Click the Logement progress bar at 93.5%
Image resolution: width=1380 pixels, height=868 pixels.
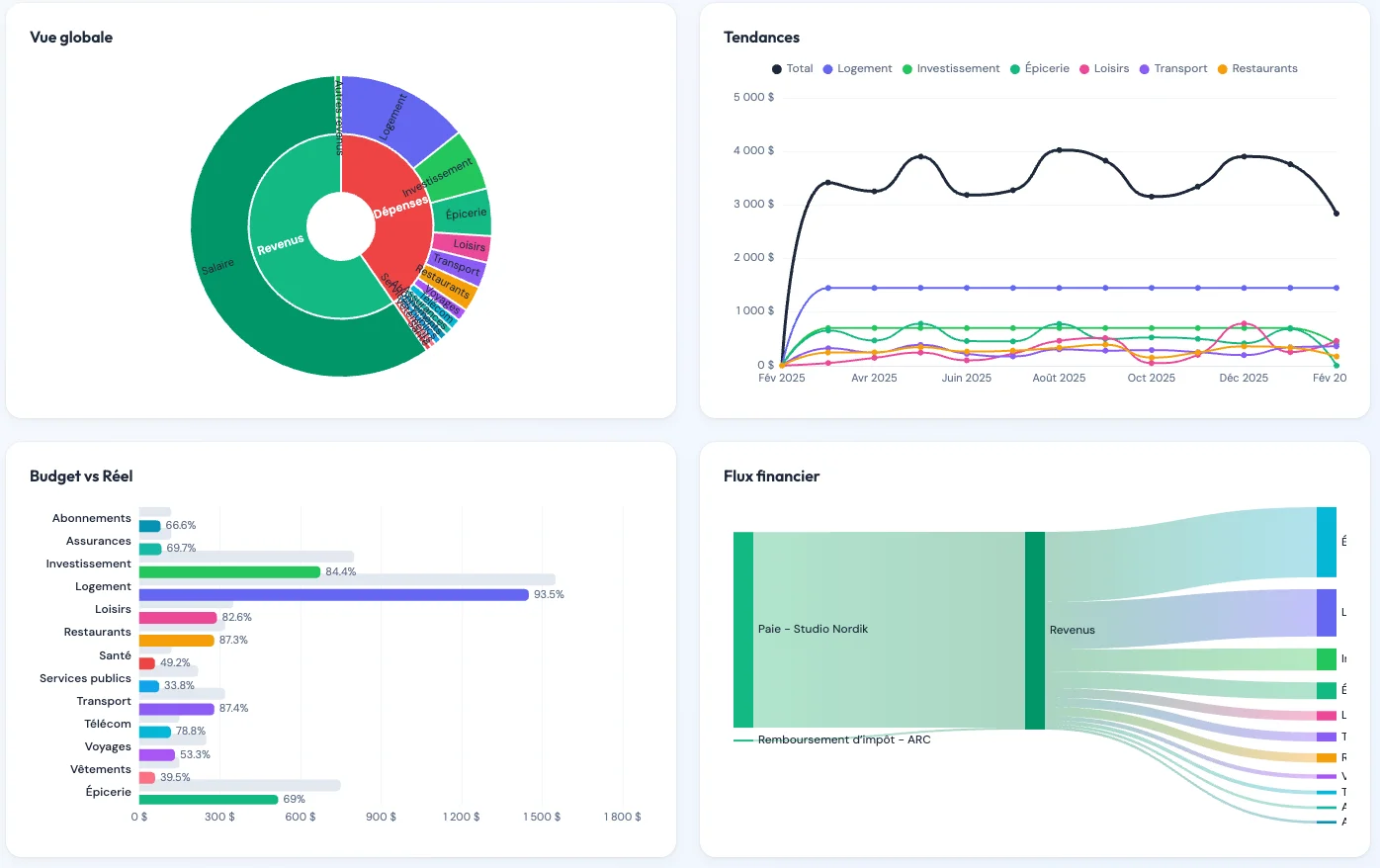pyautogui.click(x=333, y=594)
